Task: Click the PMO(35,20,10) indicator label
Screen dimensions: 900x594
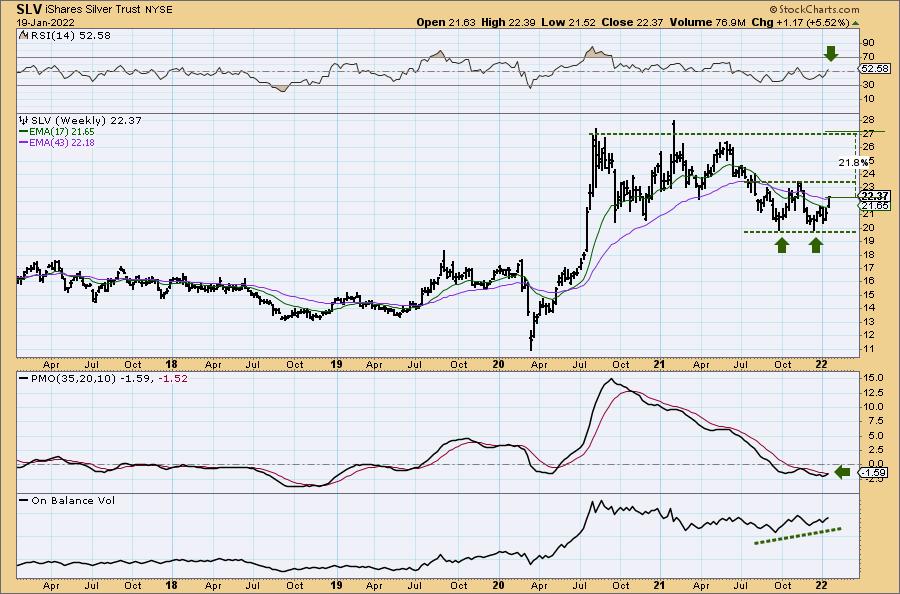Action: coord(74,379)
